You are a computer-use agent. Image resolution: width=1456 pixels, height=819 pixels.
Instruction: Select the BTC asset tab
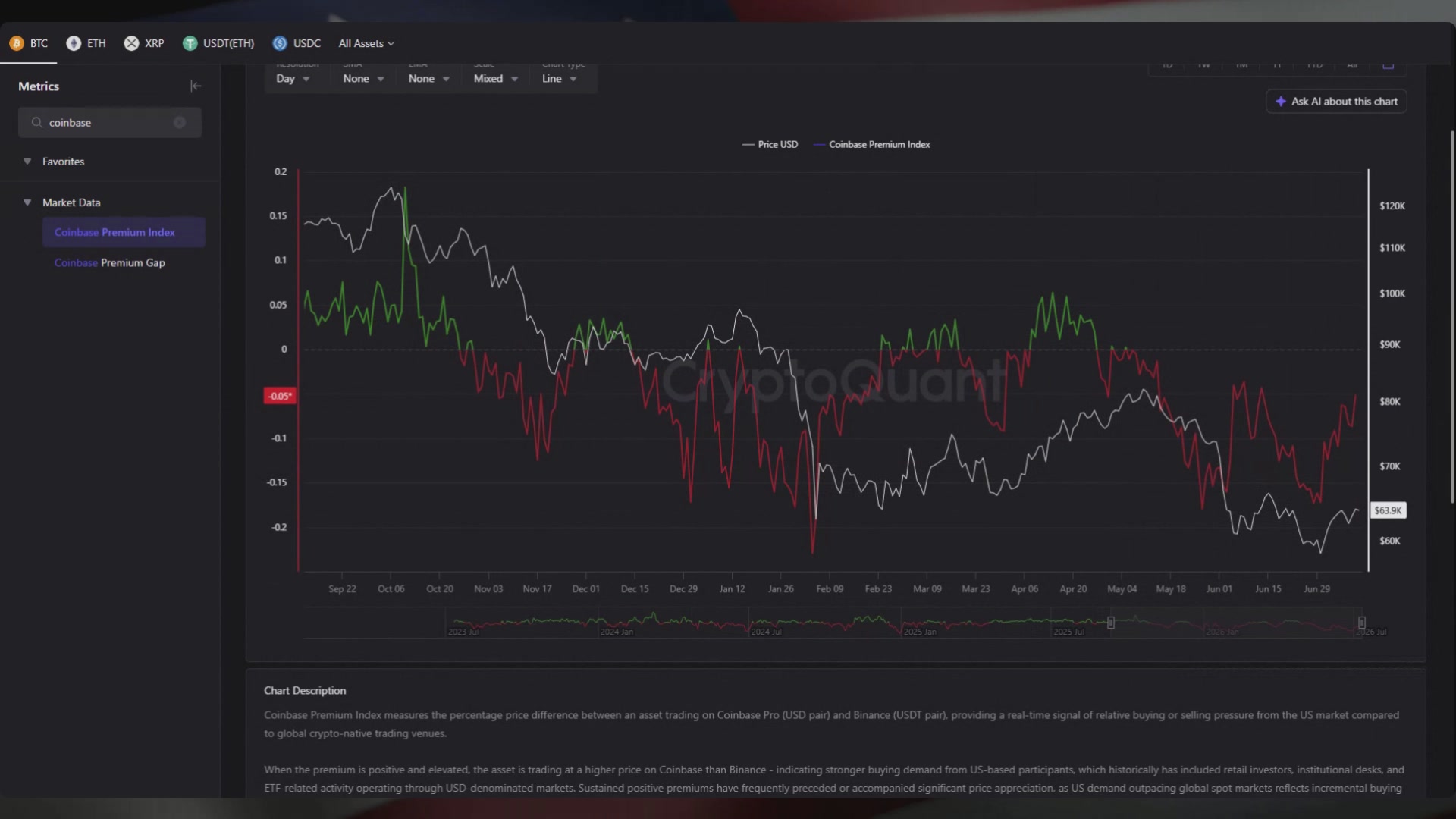(29, 43)
